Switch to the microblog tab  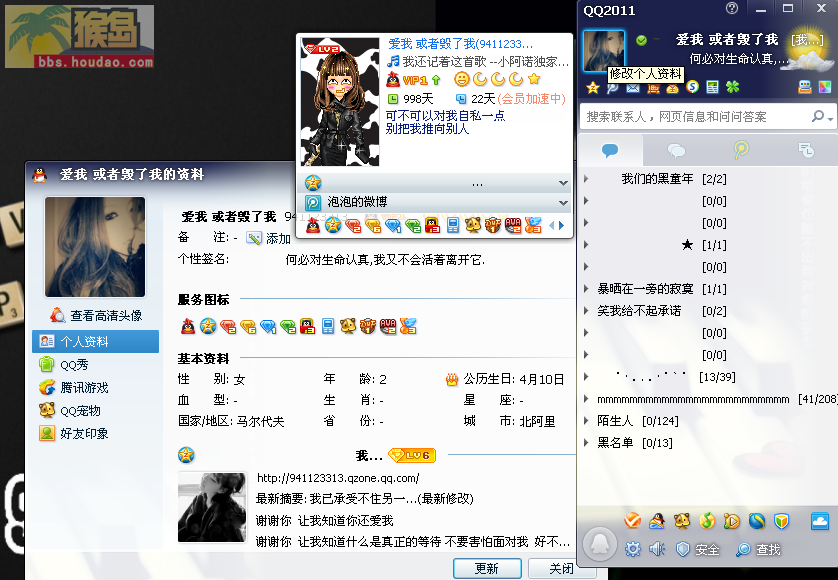(741, 150)
